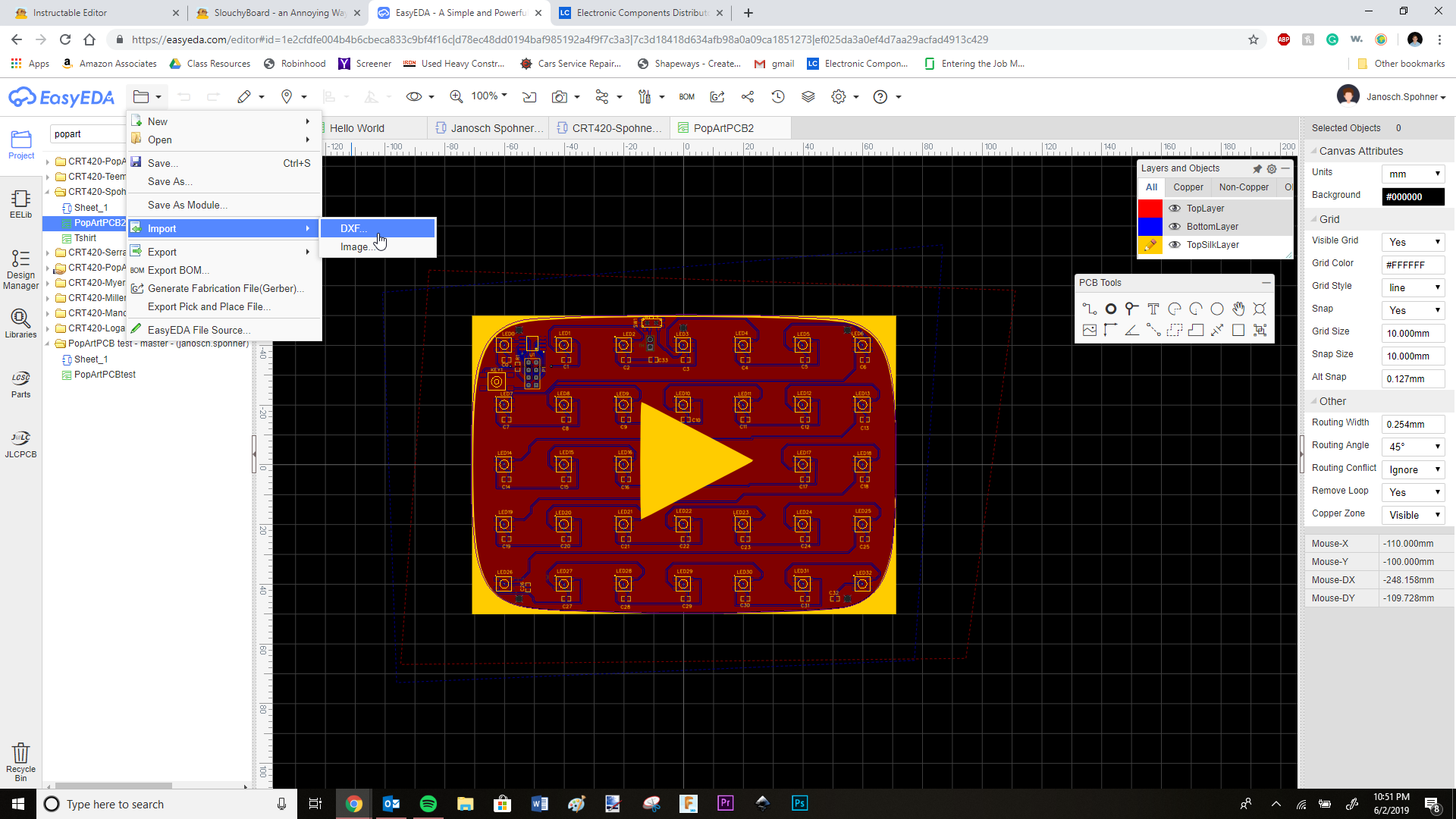Select the Hand drag tool
1456x819 pixels.
(1238, 309)
